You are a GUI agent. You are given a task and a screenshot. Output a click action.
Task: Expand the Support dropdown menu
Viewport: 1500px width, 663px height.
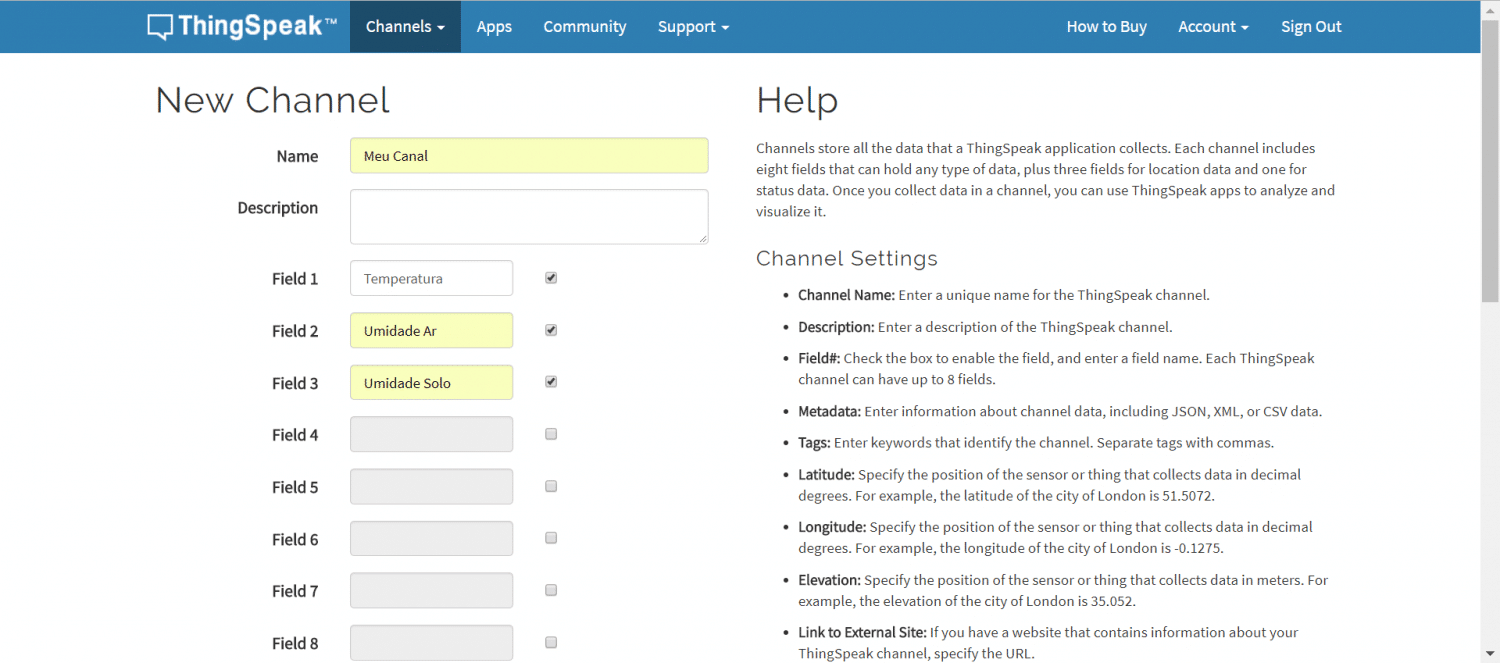click(x=693, y=27)
